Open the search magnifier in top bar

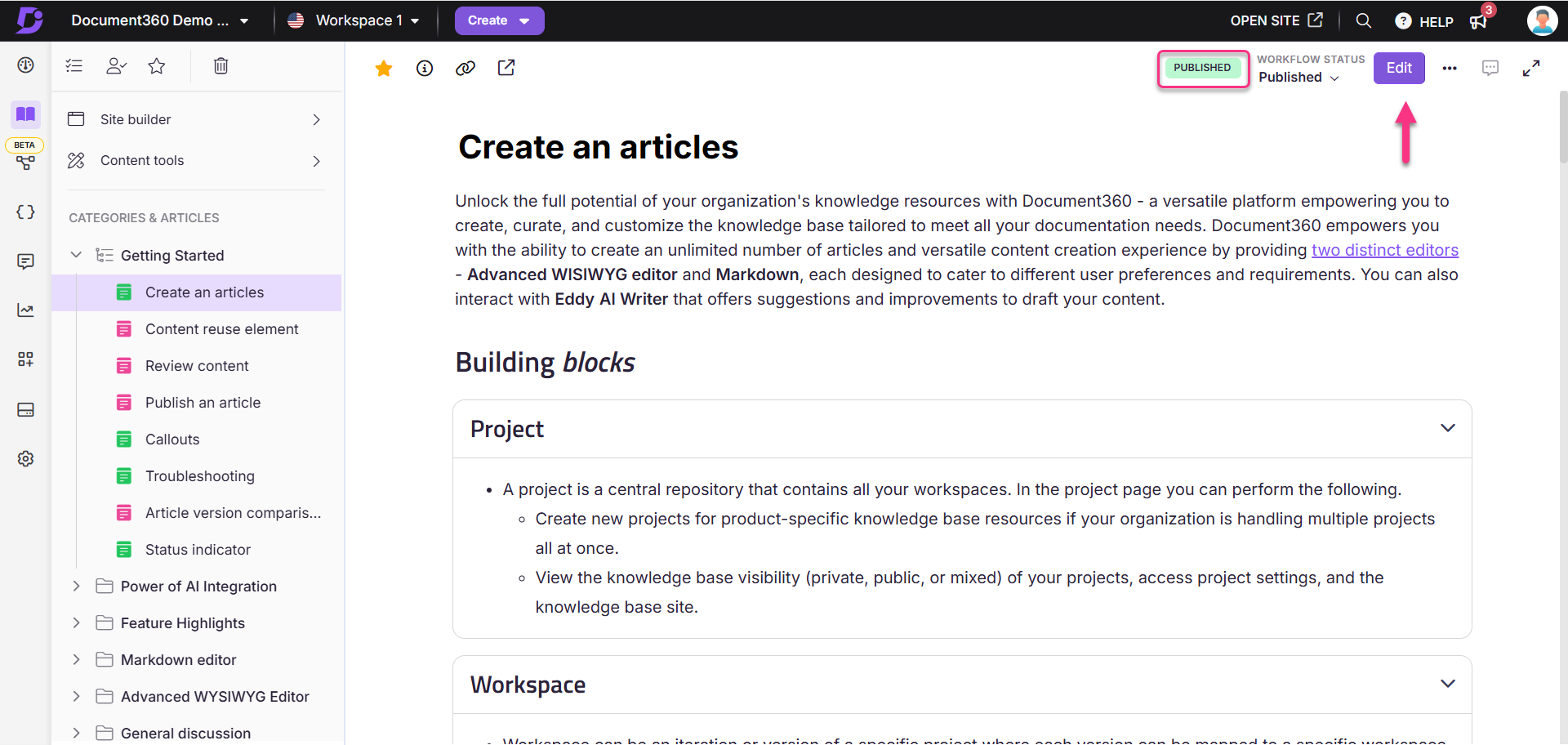[x=1364, y=20]
